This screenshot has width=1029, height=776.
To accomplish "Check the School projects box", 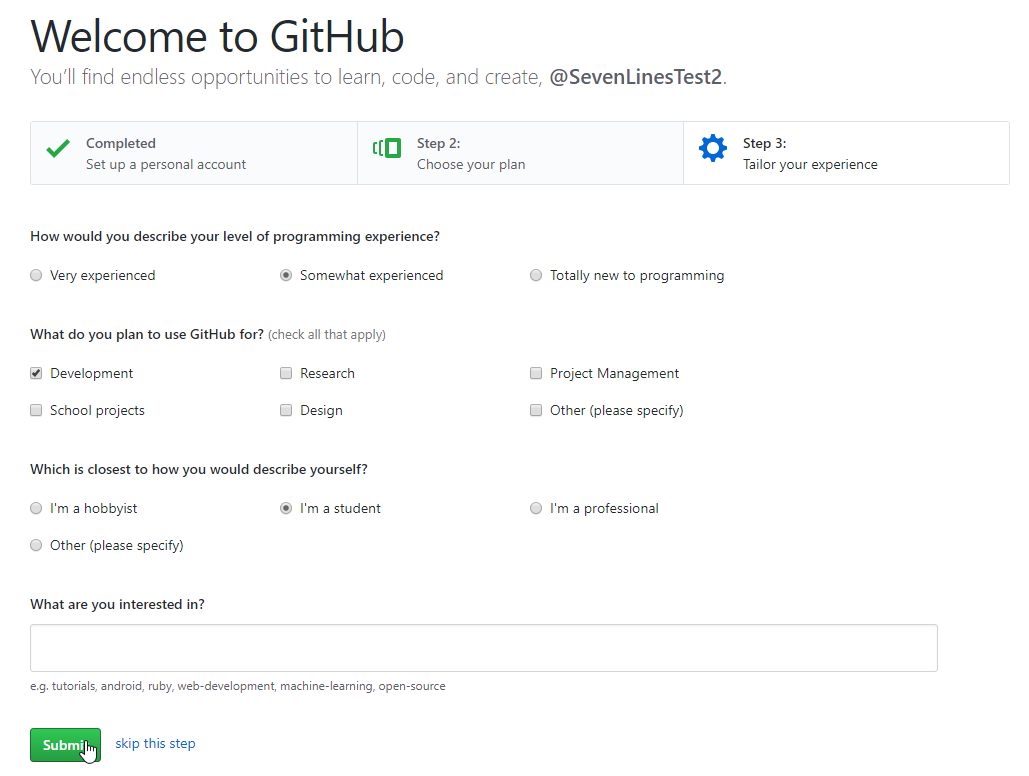I will (x=37, y=411).
